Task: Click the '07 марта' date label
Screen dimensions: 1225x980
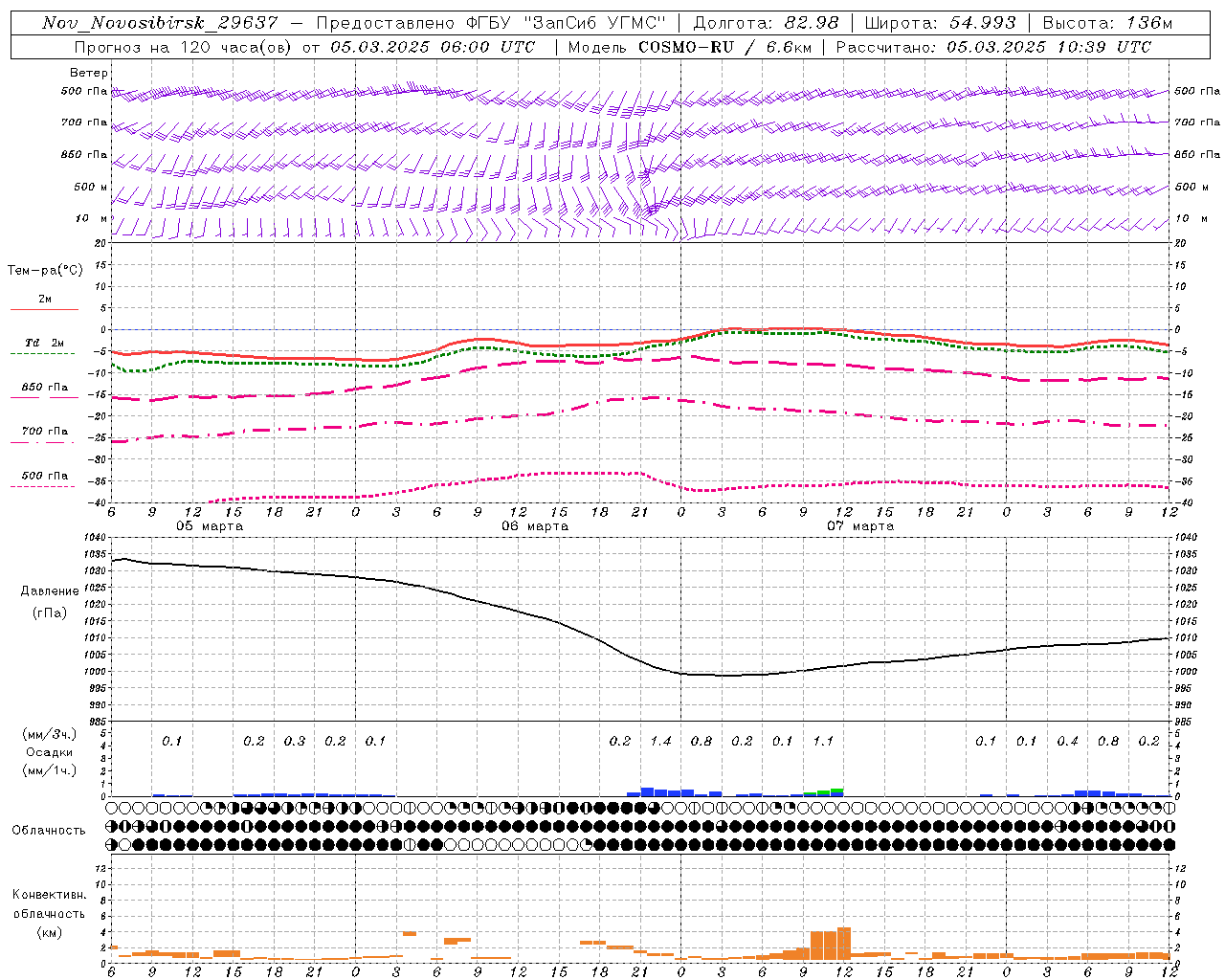Action: [859, 526]
